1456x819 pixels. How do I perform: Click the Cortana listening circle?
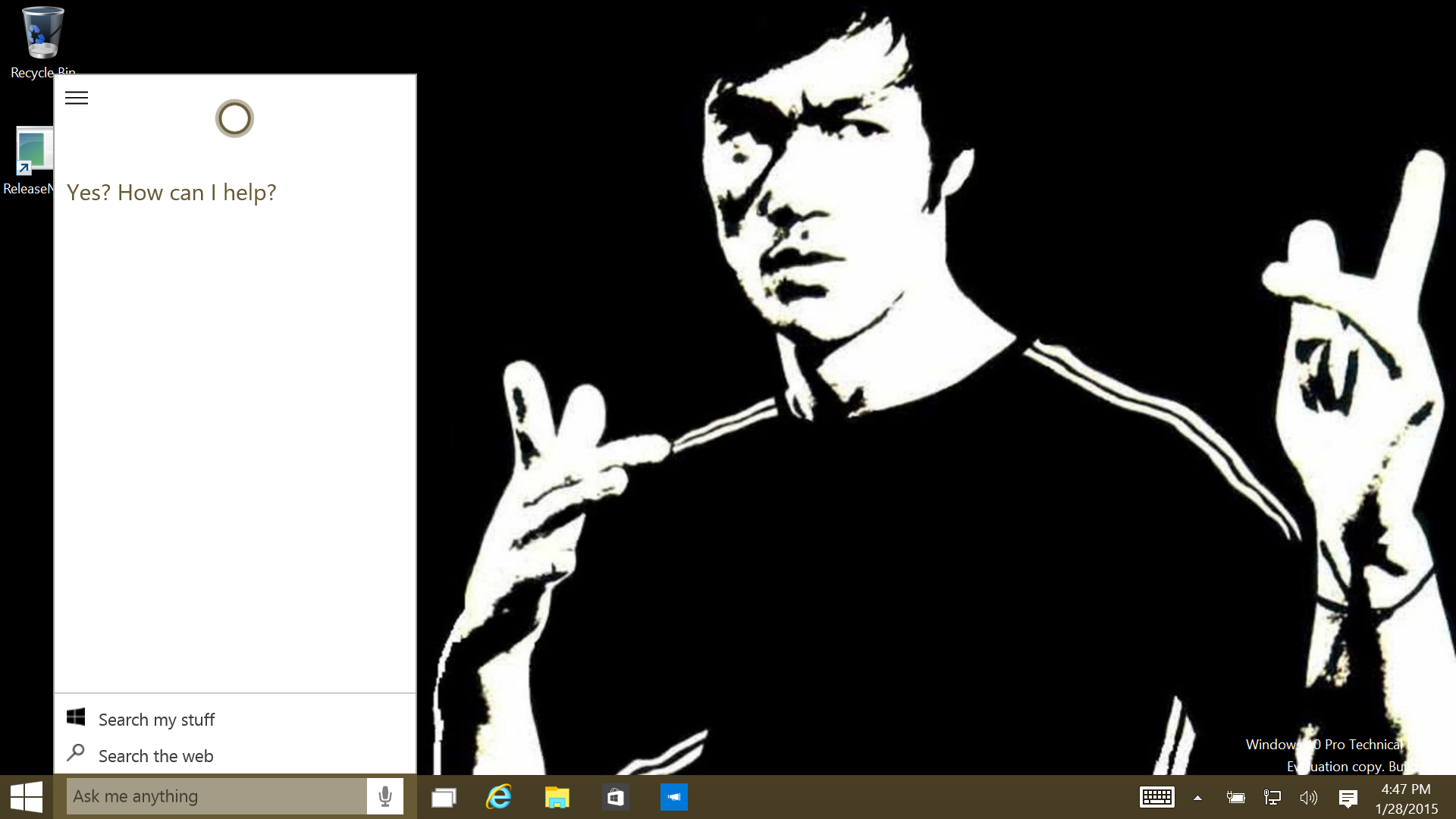(x=234, y=118)
